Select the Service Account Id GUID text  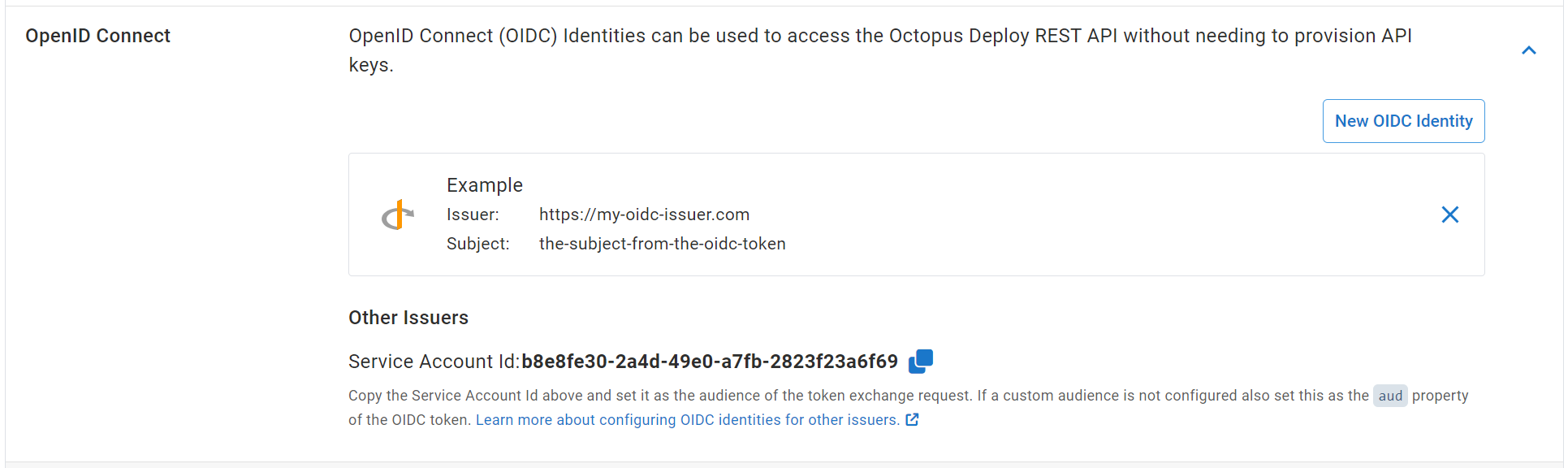(710, 362)
